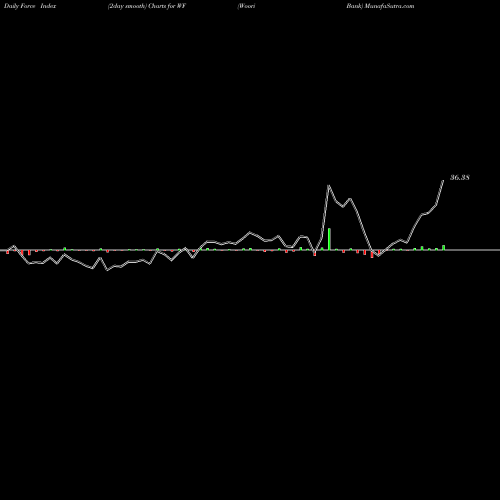Click the 'Daily Force Index' title text
Image resolution: width=500 pixels, height=500 pixels.
point(30,6)
